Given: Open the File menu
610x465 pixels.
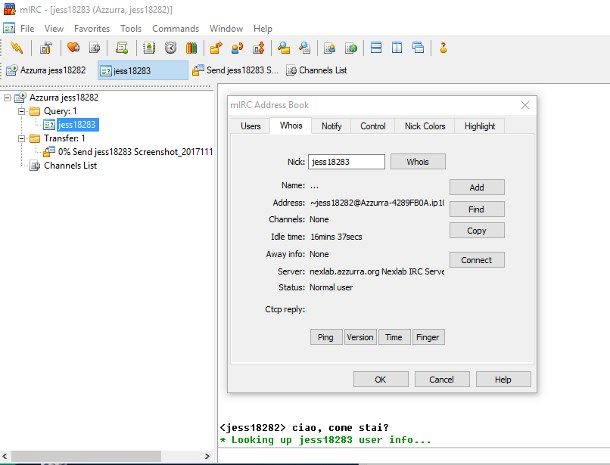Looking at the screenshot, I should [x=27, y=28].
